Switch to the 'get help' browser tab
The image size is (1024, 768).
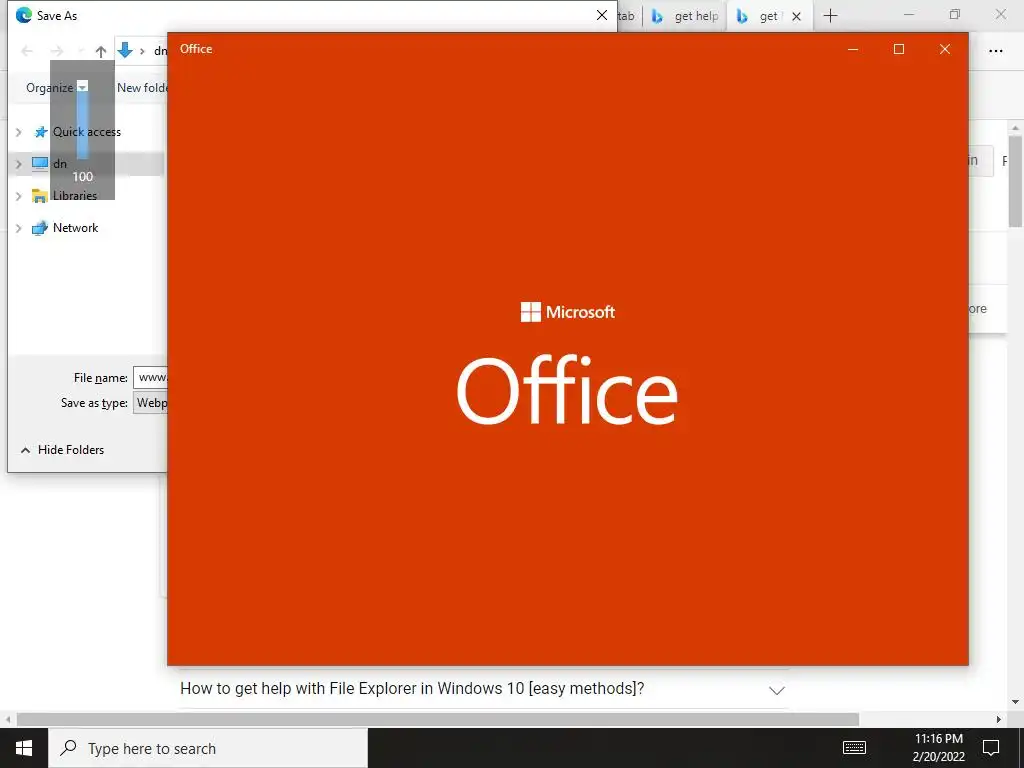pos(686,16)
